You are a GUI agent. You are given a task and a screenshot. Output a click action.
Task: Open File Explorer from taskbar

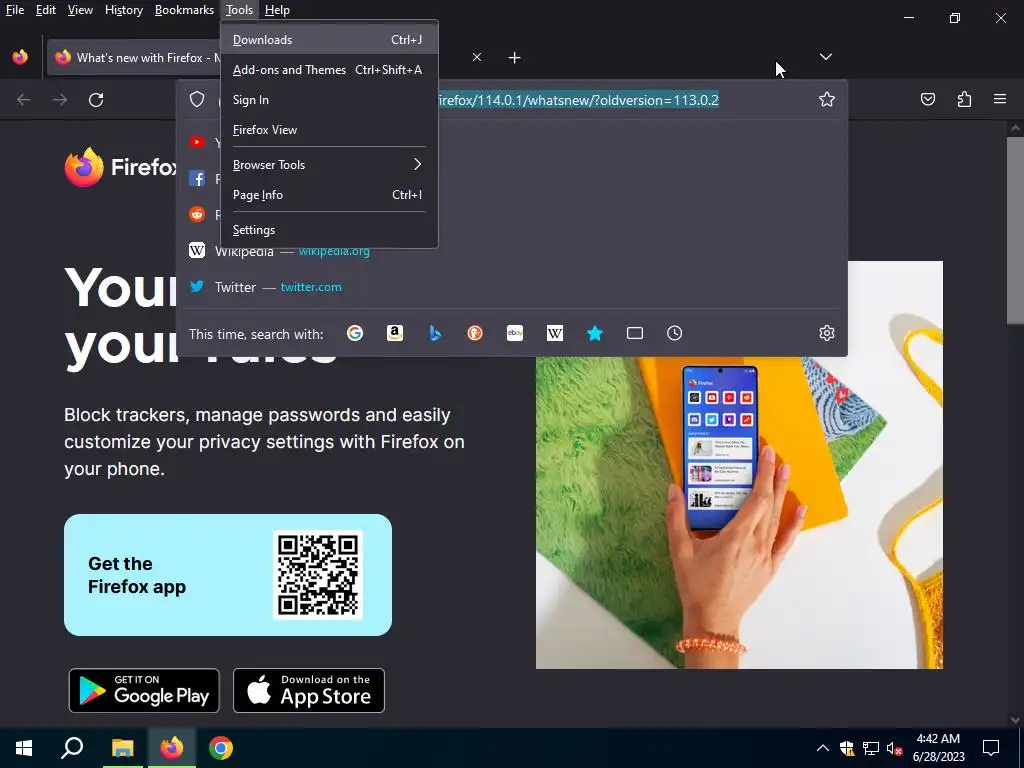[122, 748]
